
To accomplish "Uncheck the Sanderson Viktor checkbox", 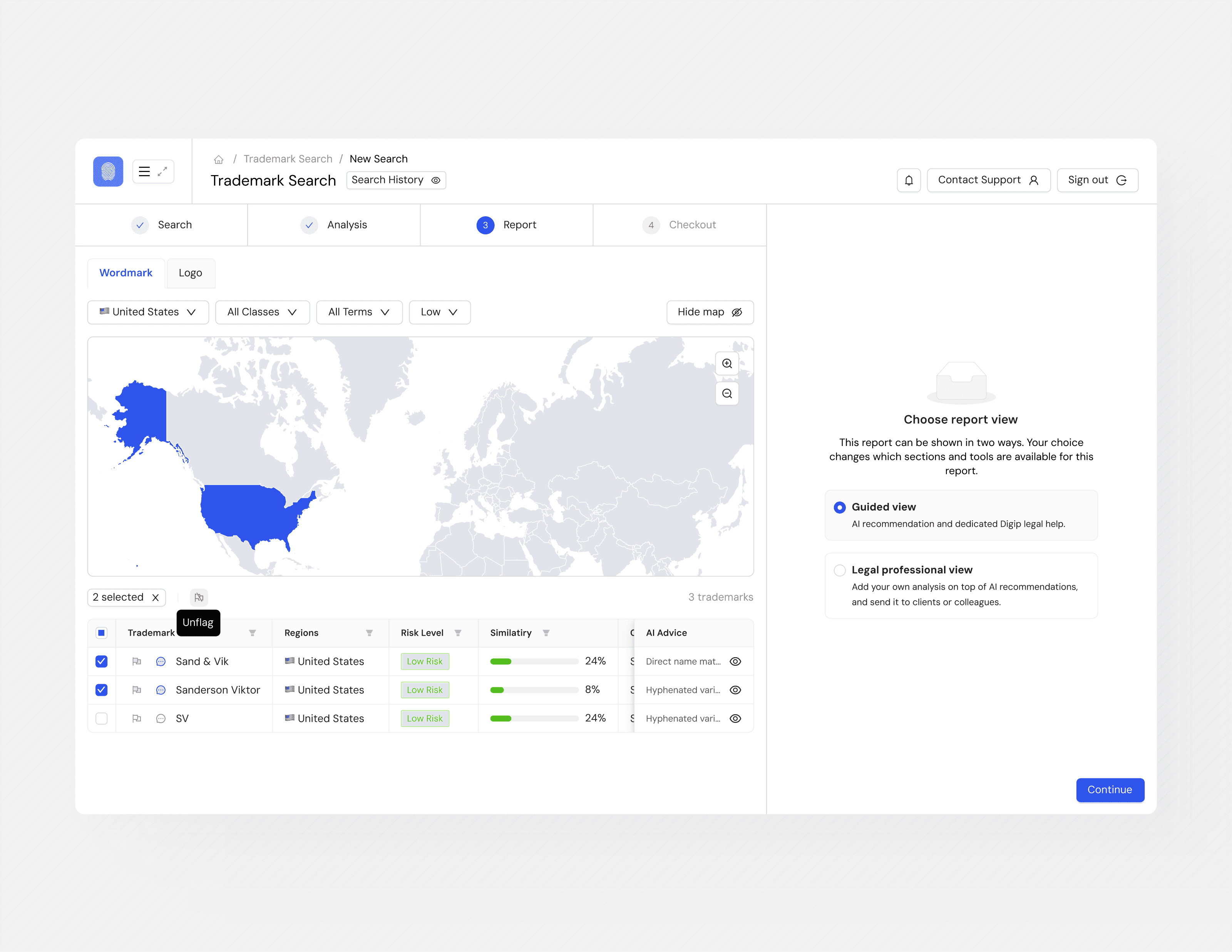I will [102, 690].
